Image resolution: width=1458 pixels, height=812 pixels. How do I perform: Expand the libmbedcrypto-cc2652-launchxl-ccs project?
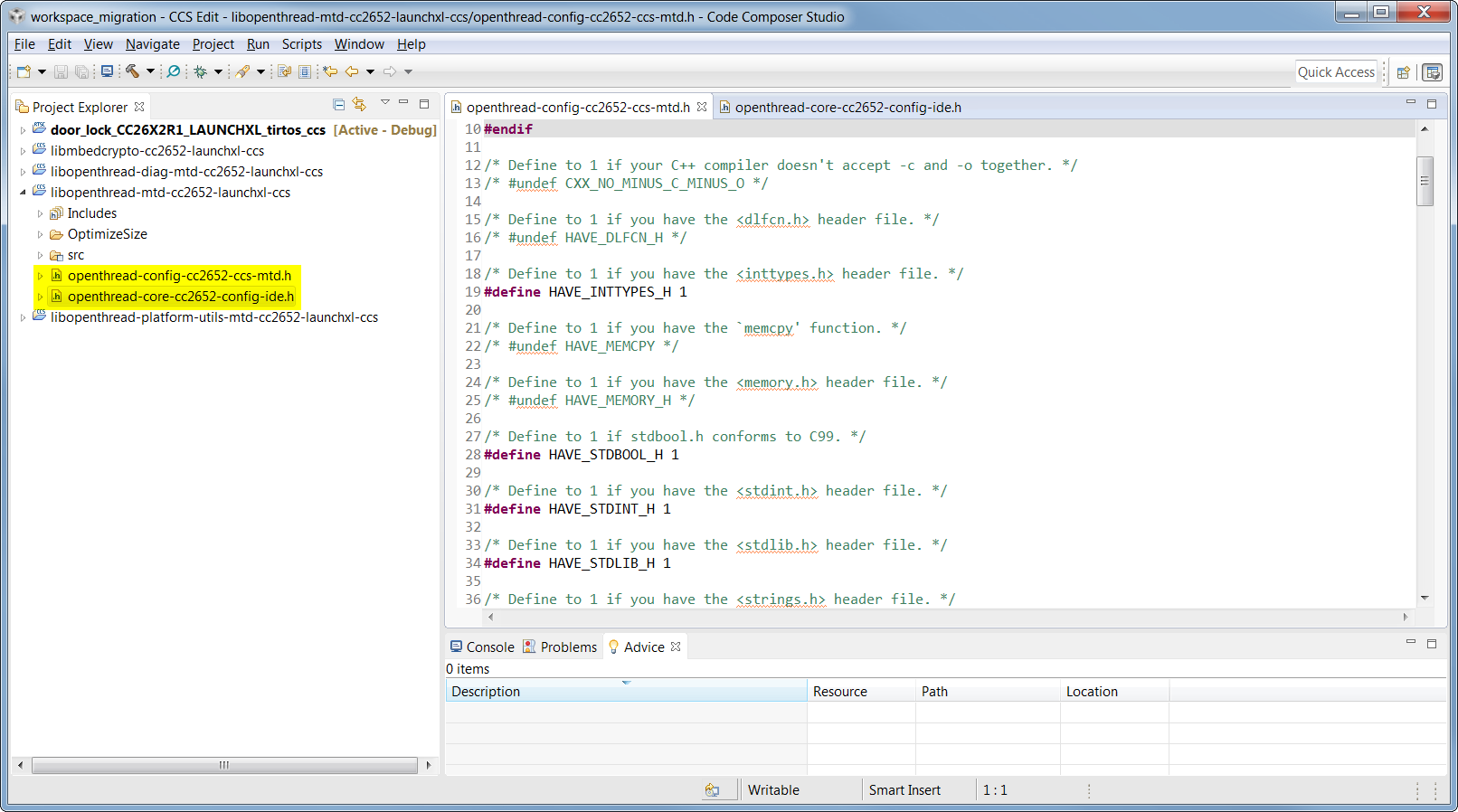tap(23, 151)
